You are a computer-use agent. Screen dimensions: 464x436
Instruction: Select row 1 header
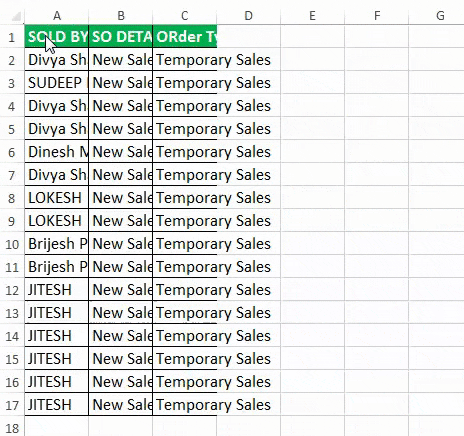(x=12, y=37)
